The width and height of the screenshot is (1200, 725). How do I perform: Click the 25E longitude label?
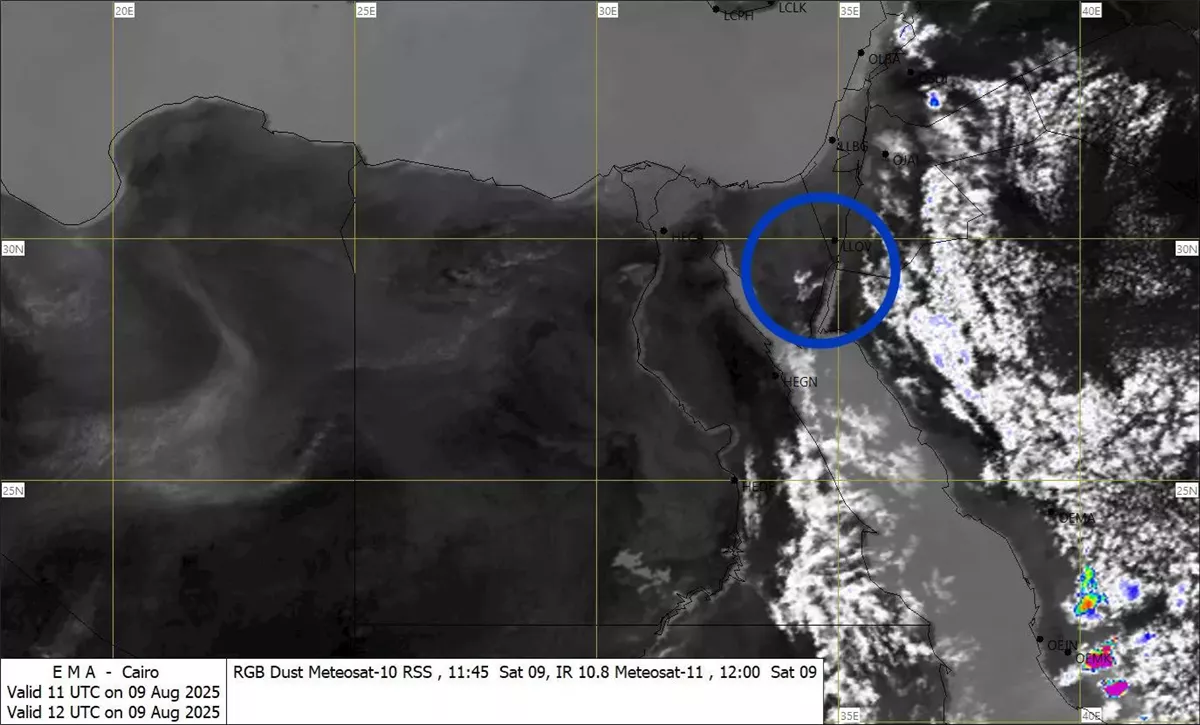coord(366,11)
